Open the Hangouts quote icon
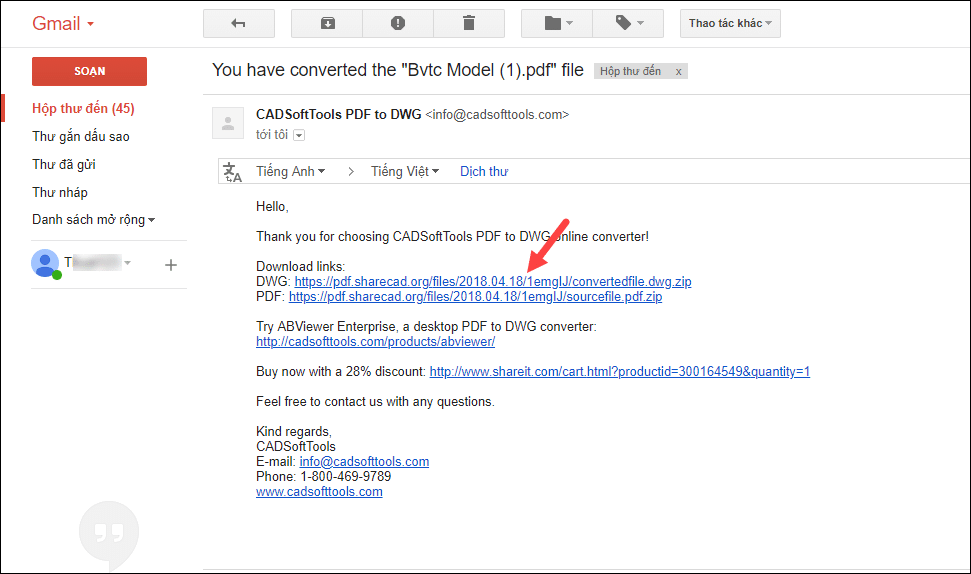Image resolution: width=971 pixels, height=574 pixels. click(108, 533)
